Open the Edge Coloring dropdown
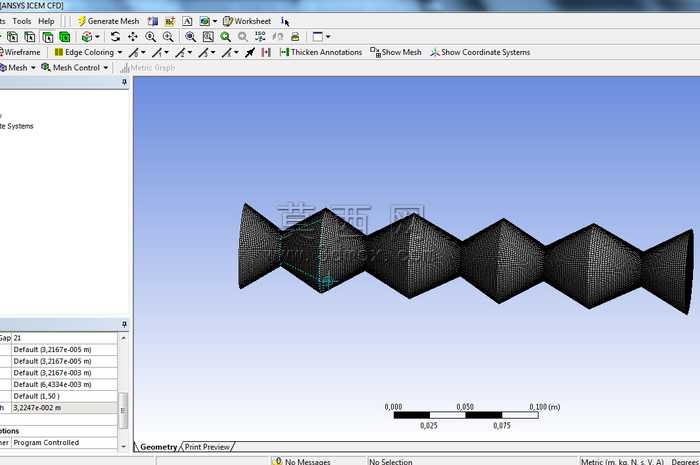 click(x=88, y=52)
